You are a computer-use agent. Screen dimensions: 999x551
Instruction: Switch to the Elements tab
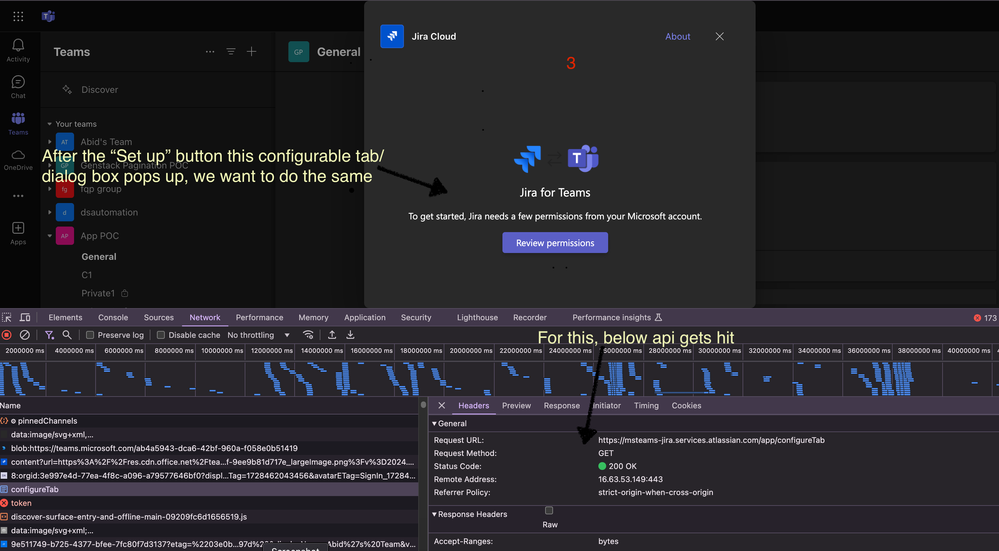[65, 317]
